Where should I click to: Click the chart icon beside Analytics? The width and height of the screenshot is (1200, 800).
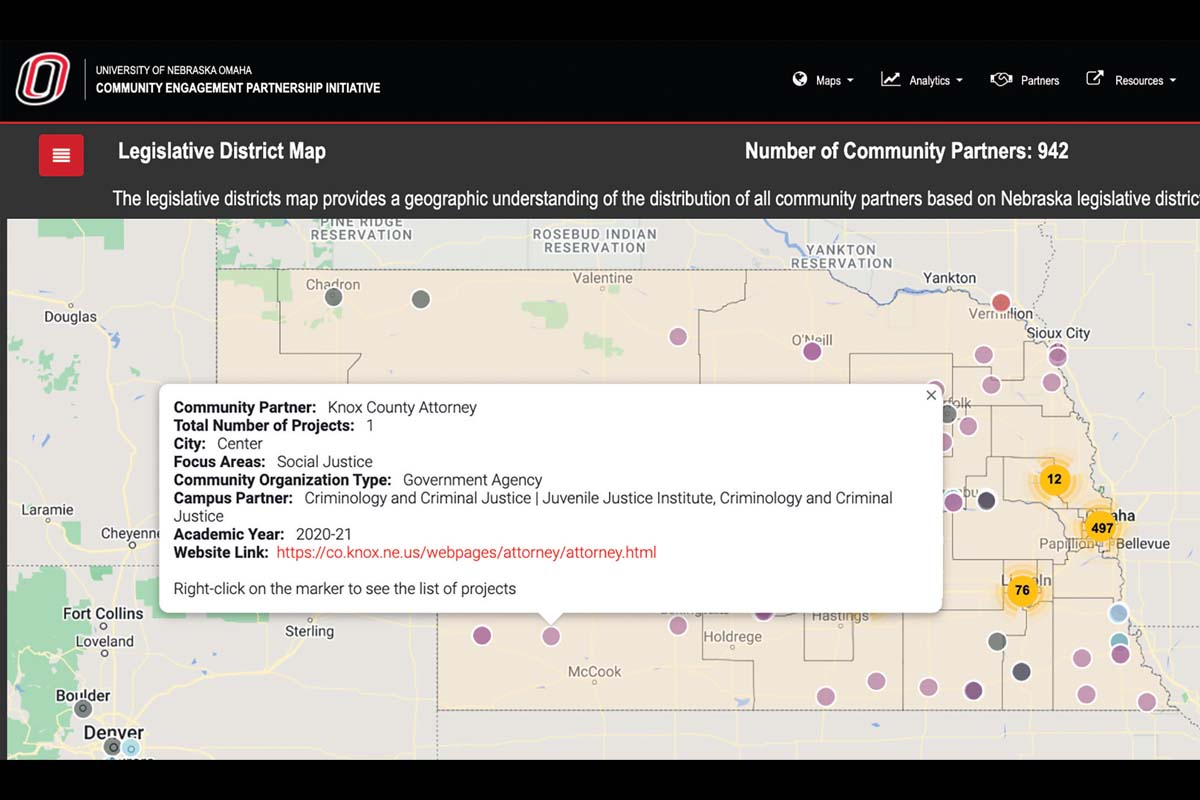click(890, 79)
